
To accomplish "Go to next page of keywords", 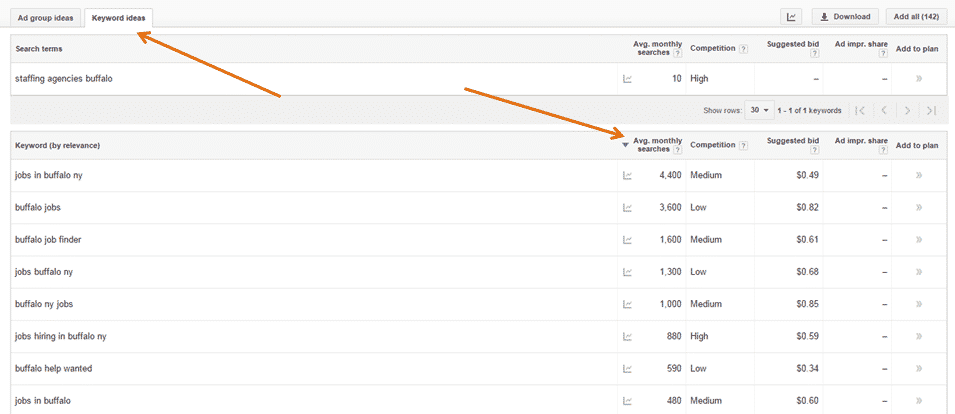I will pos(907,110).
